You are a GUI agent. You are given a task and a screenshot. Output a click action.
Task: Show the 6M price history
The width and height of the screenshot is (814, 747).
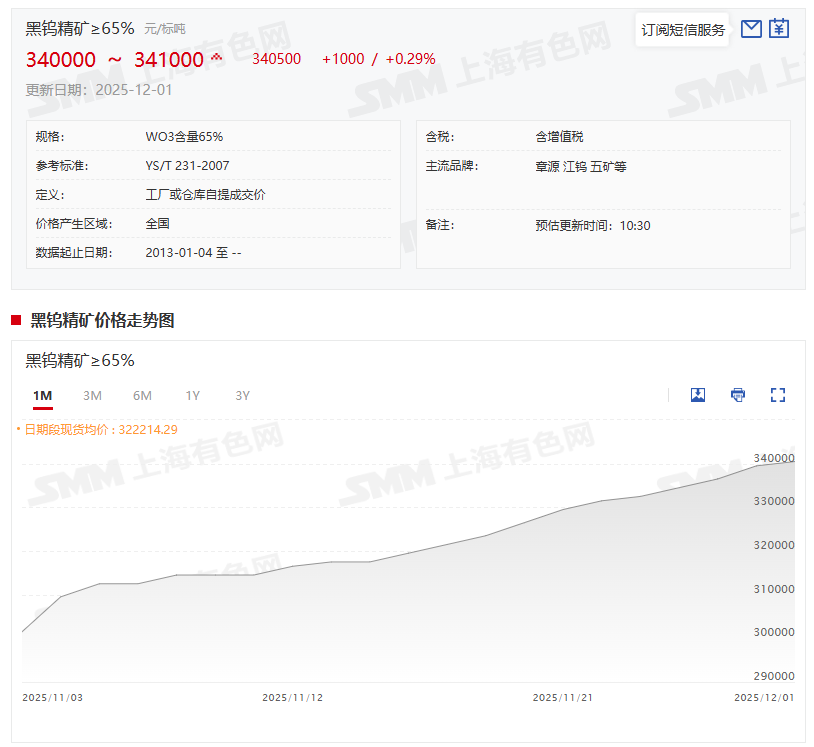coord(142,396)
